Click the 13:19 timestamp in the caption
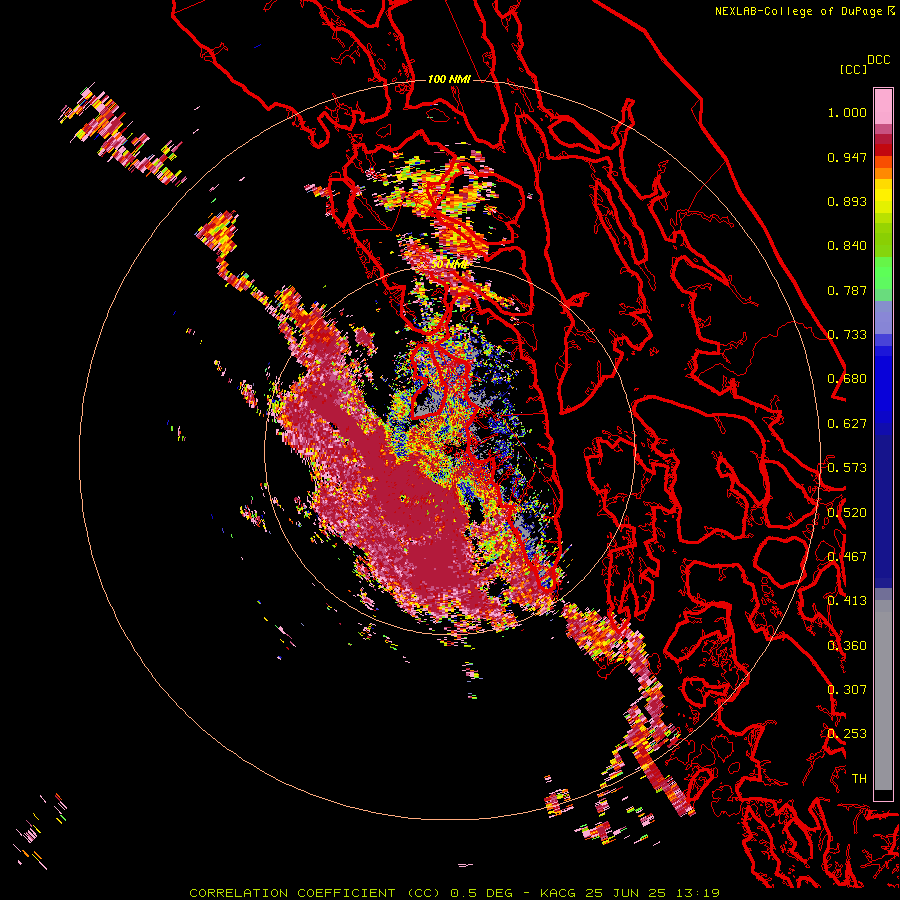Screen dimensions: 900x900 coord(699,893)
